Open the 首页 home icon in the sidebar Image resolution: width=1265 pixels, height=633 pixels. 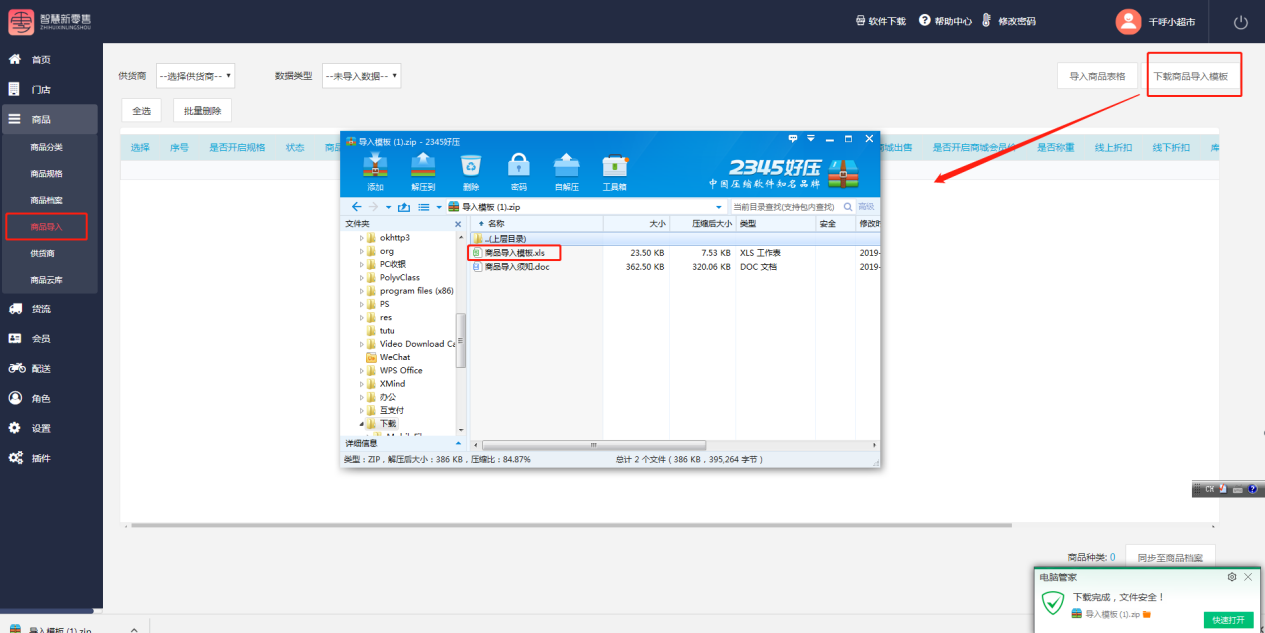tap(15, 59)
